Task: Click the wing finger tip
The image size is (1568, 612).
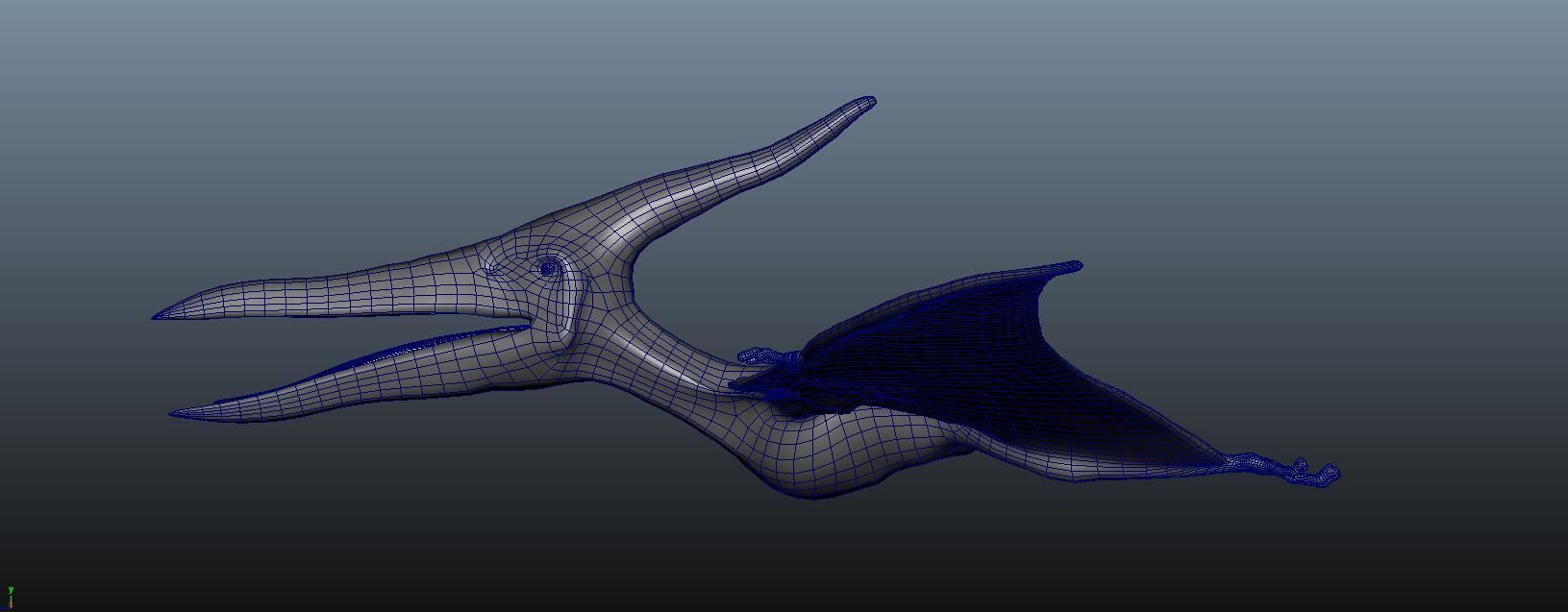Action: coord(1072,266)
